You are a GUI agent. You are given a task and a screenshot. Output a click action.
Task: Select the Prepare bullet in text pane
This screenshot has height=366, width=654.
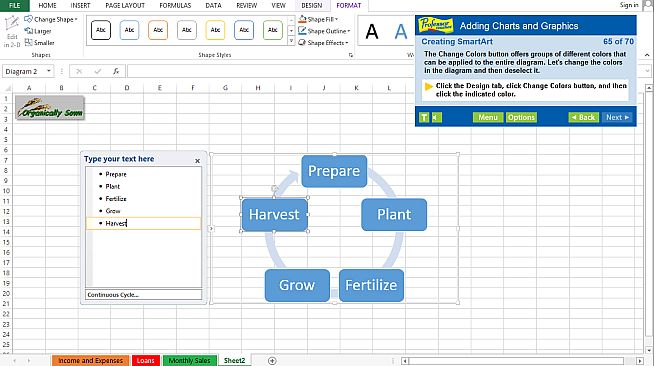pyautogui.click(x=116, y=174)
